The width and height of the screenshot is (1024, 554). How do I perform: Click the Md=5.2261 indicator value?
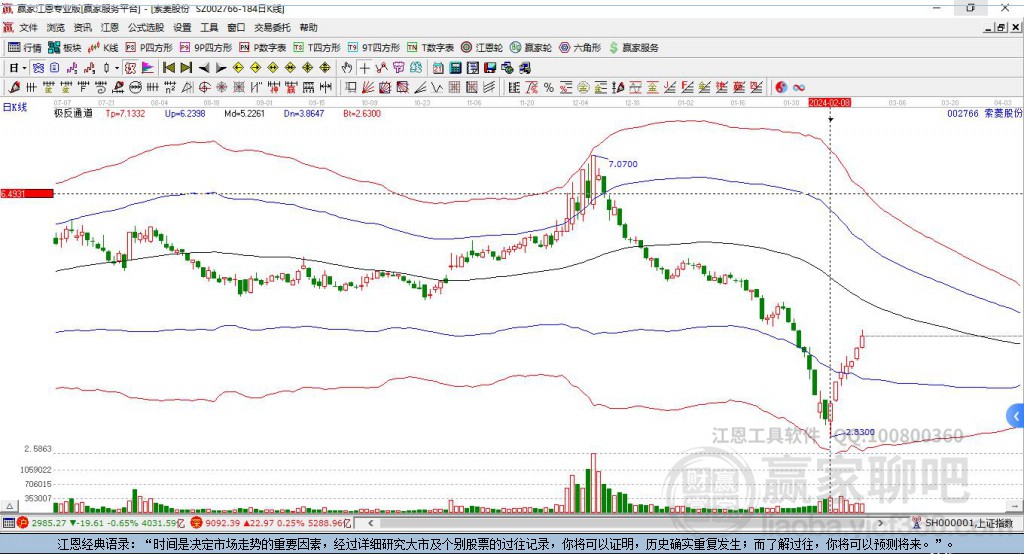pyautogui.click(x=244, y=113)
